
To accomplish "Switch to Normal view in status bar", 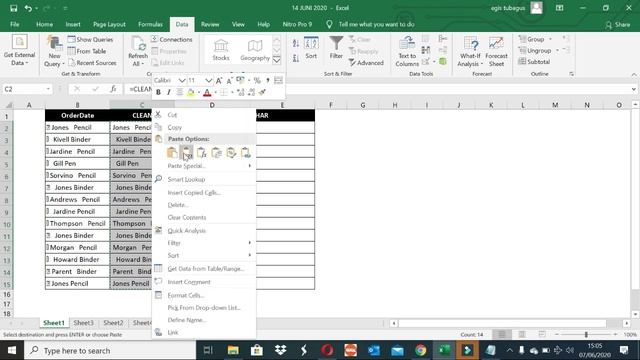I will coord(502,334).
